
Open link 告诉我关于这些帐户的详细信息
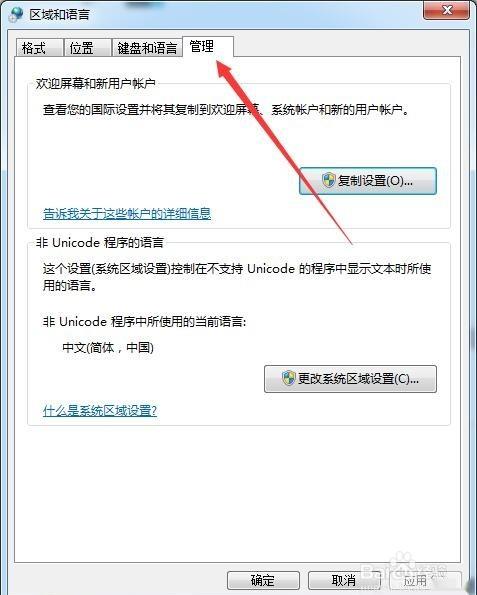[x=127, y=214]
